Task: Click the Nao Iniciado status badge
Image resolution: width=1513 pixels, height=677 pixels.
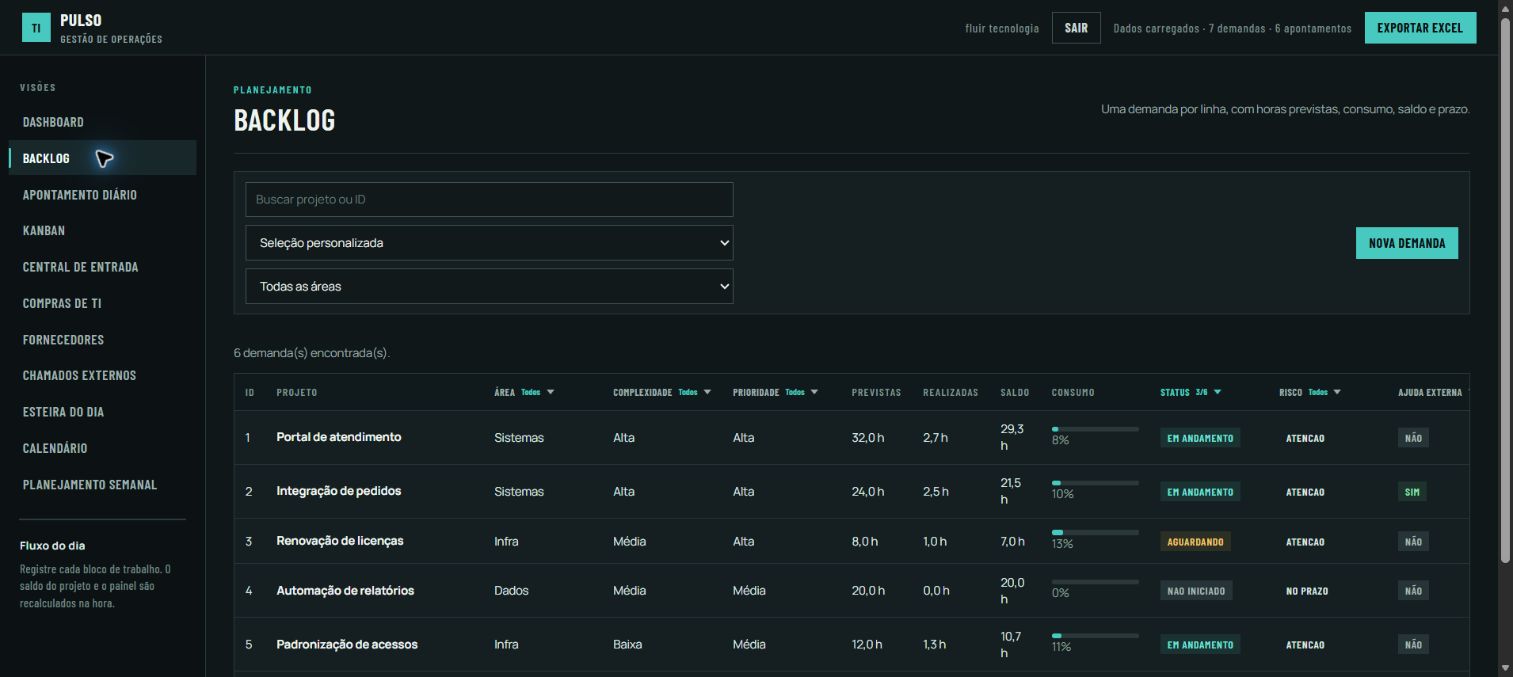Action: click(x=1196, y=591)
